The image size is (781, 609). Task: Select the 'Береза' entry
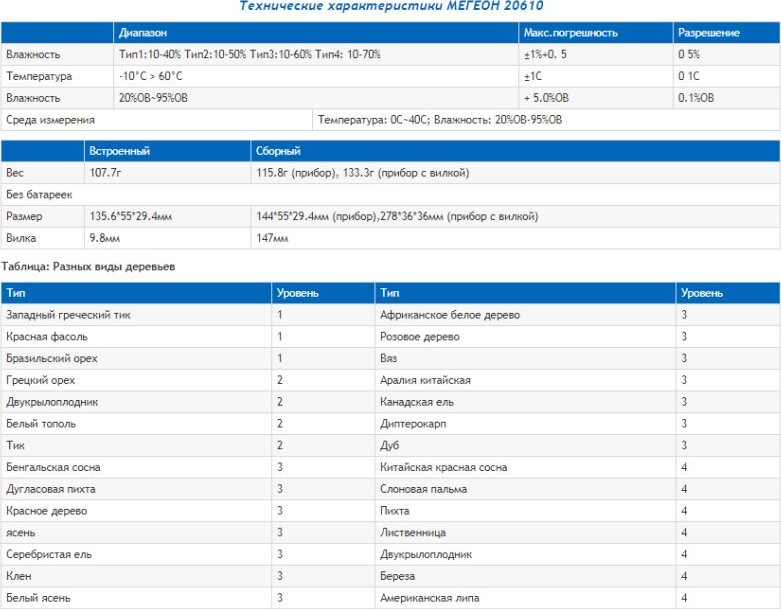pos(397,576)
